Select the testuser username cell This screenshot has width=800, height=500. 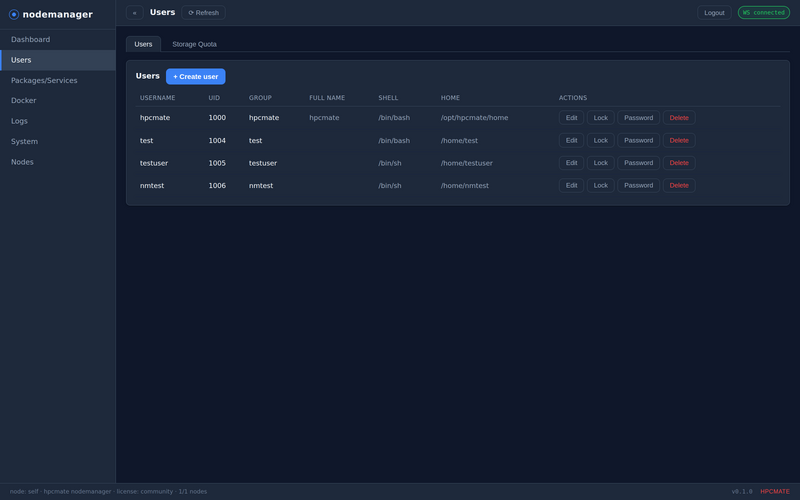pos(154,163)
